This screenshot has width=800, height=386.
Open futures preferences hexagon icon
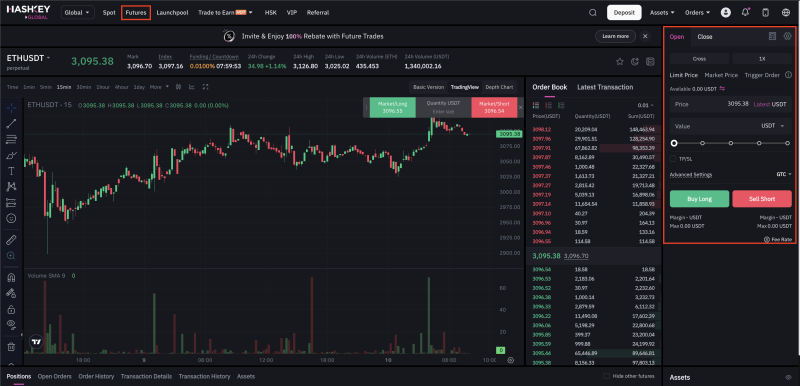point(787,36)
